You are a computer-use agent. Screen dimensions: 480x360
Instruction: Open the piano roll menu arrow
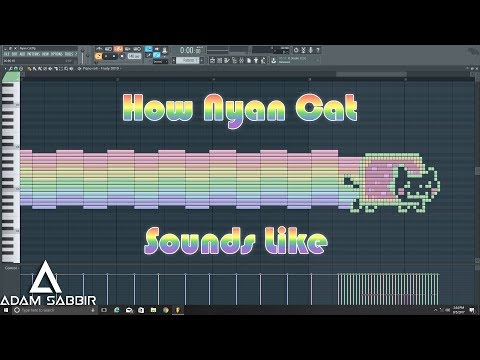5,69
